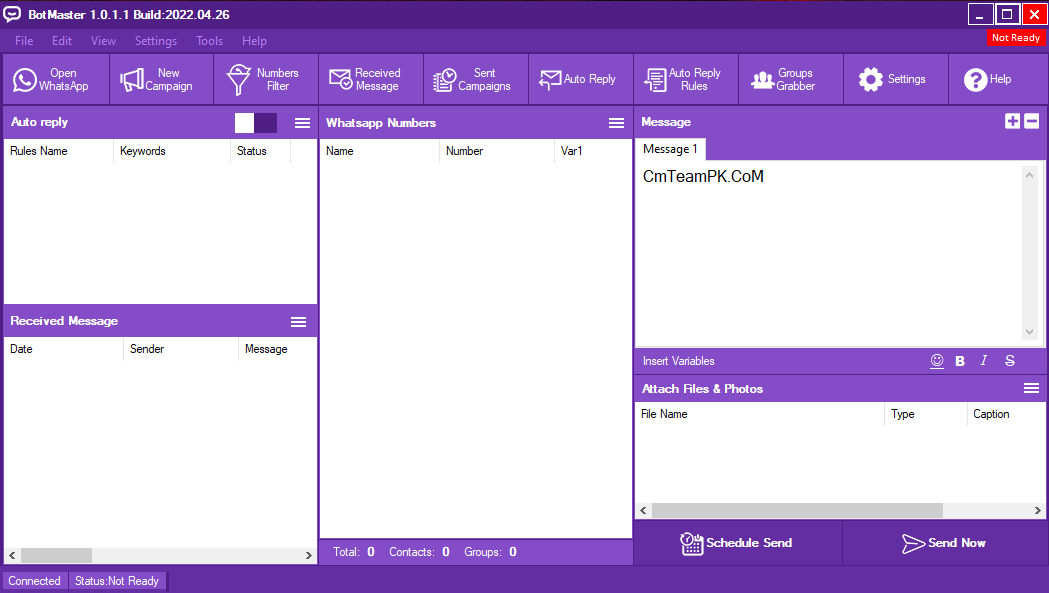The height and width of the screenshot is (593, 1049).
Task: Apply italic formatting to message
Action: 983,361
